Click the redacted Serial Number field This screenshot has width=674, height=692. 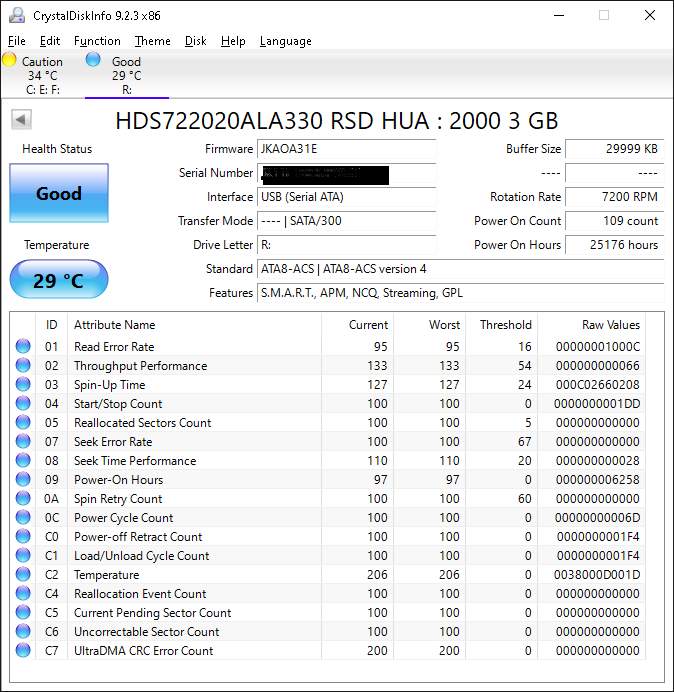coord(346,173)
